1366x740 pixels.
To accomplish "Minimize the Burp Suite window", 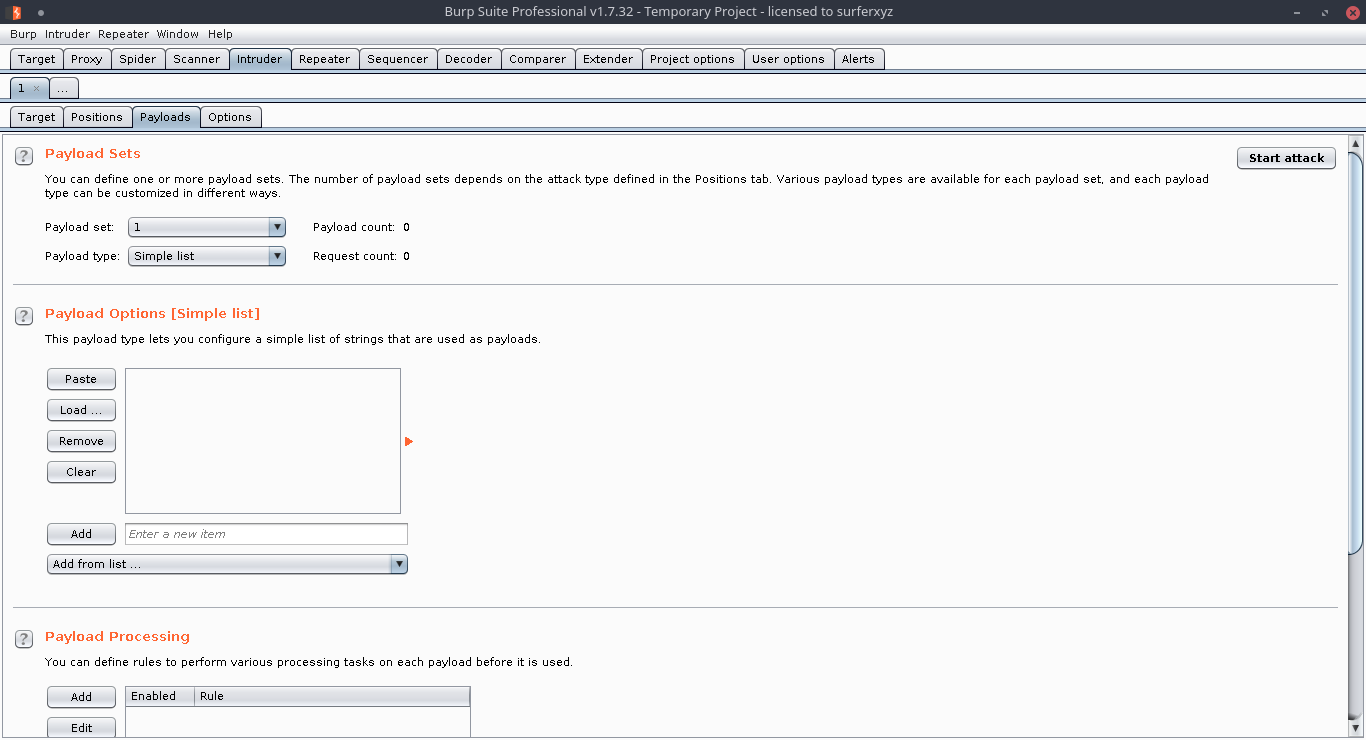I will pyautogui.click(x=1297, y=12).
